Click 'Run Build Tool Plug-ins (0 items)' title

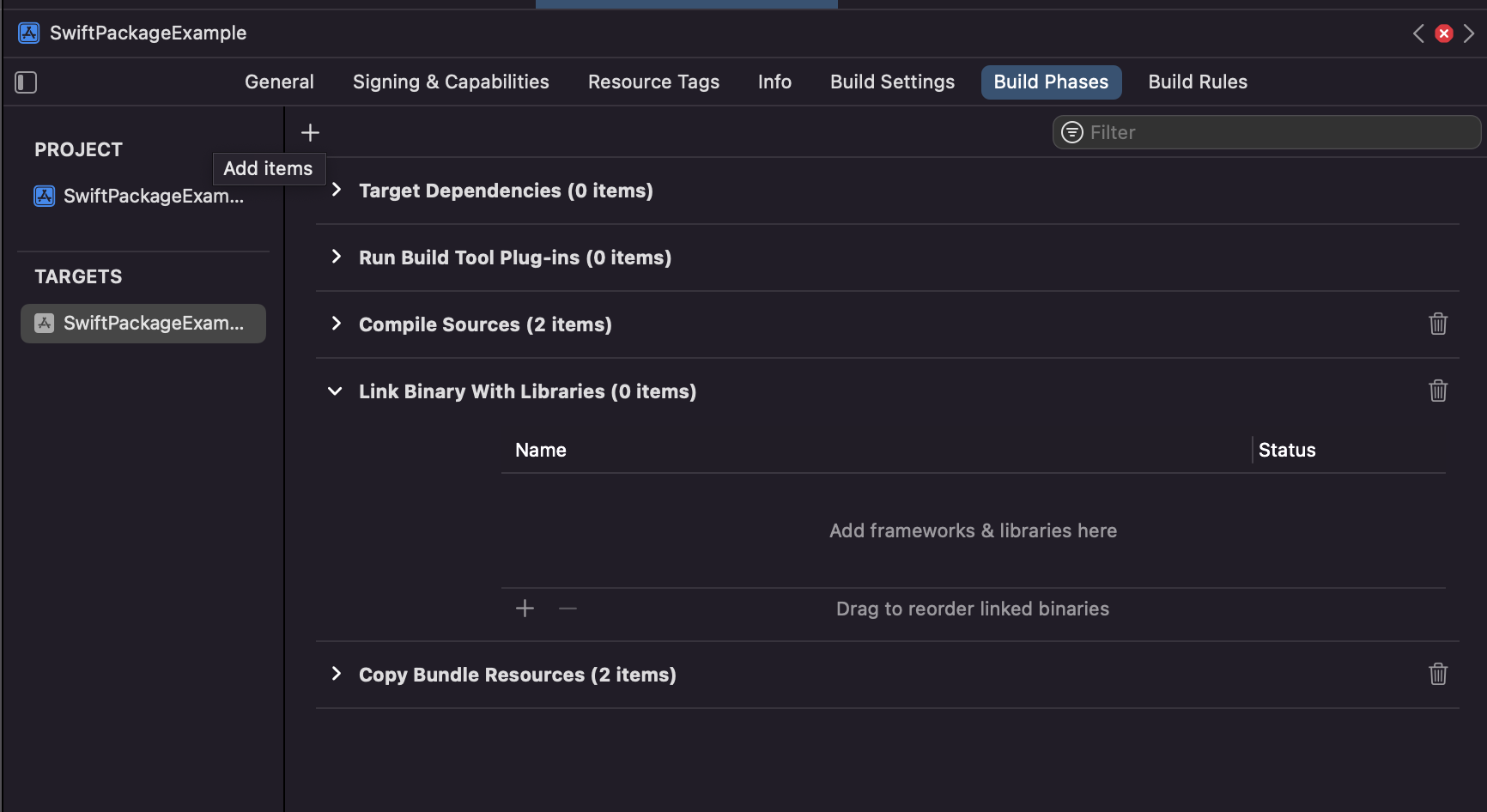pyautogui.click(x=515, y=258)
